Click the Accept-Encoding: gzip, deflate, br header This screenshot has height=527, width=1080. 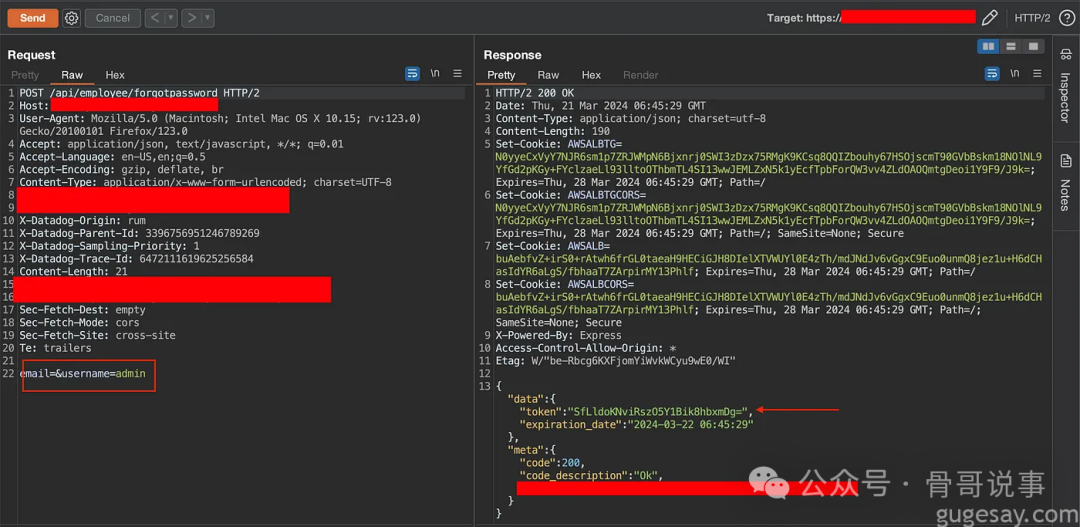point(121,169)
